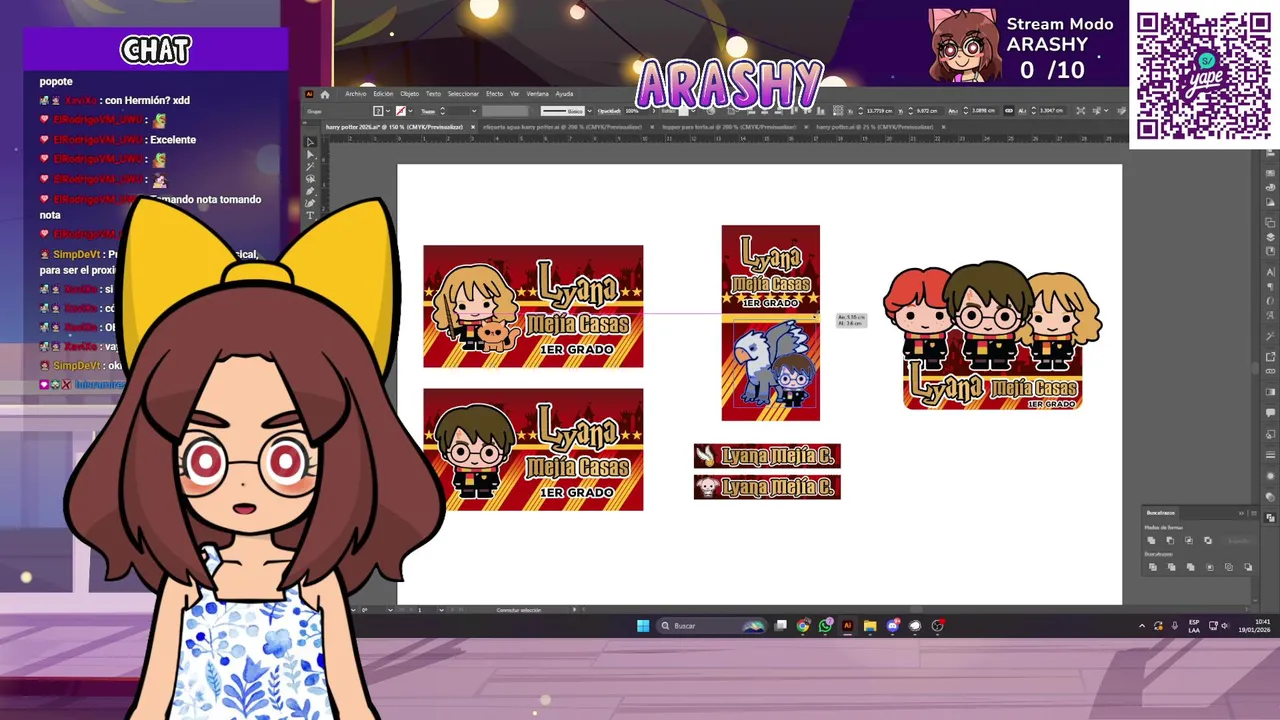Click the An (width) input field

(x=984, y=111)
